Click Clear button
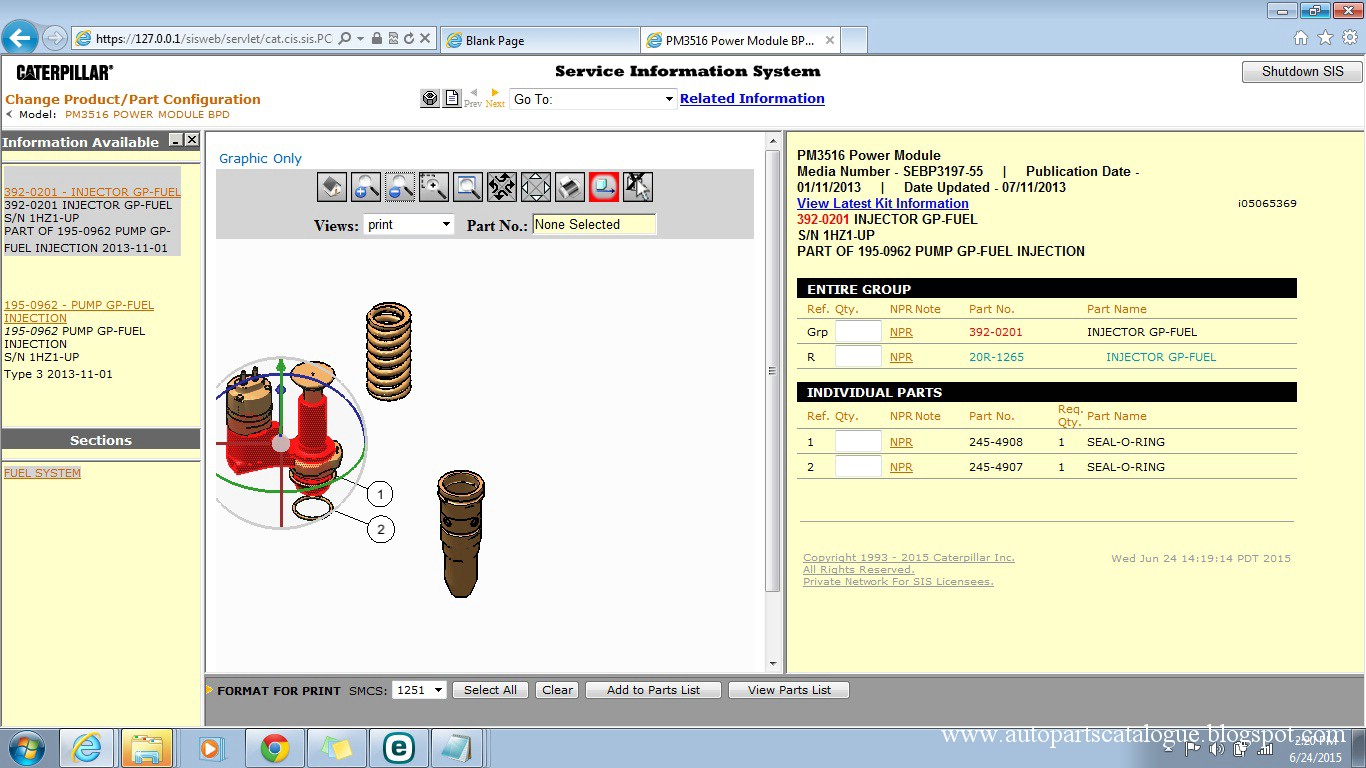 [557, 690]
